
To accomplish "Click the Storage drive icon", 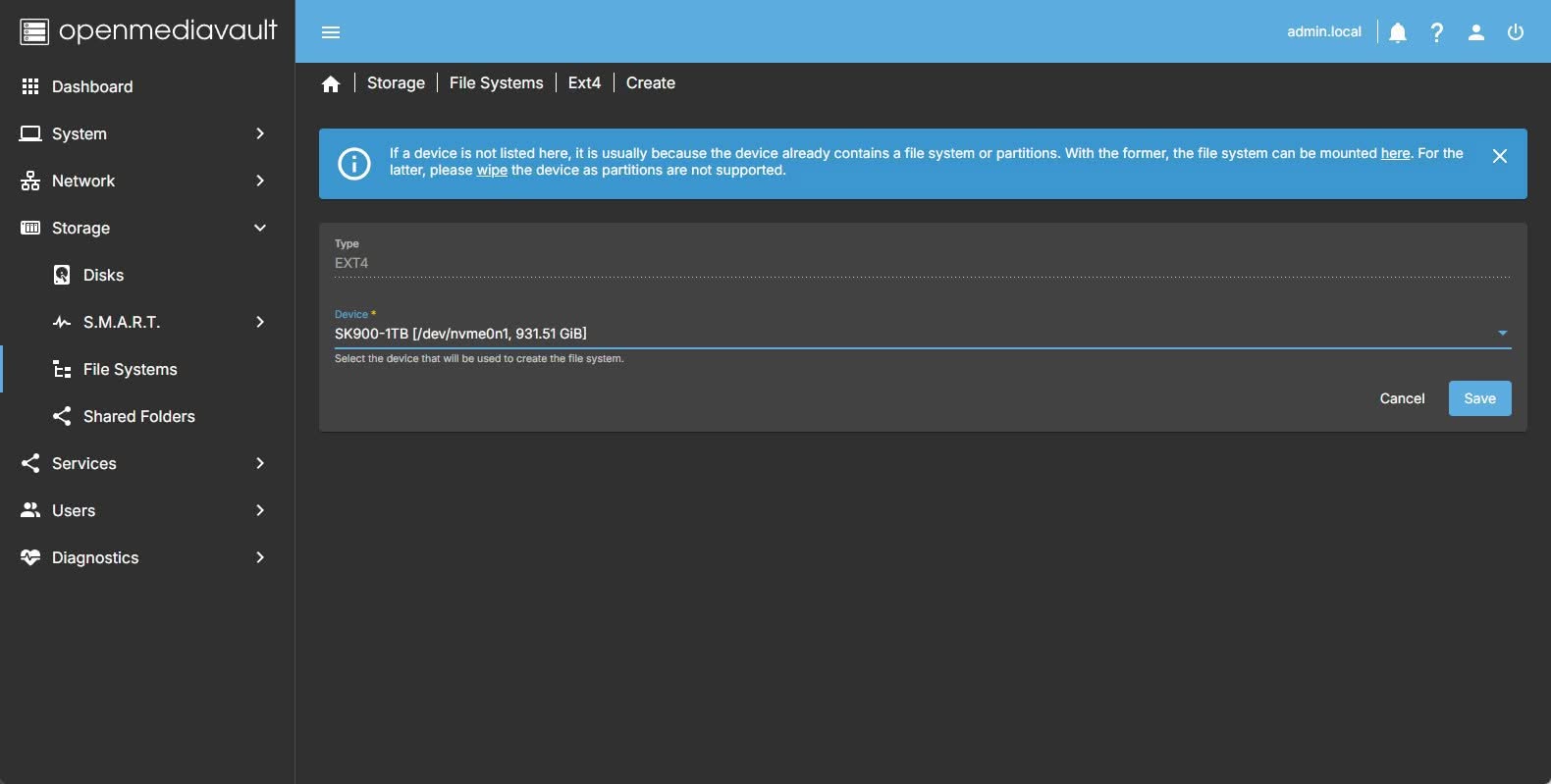I will click(x=30, y=228).
